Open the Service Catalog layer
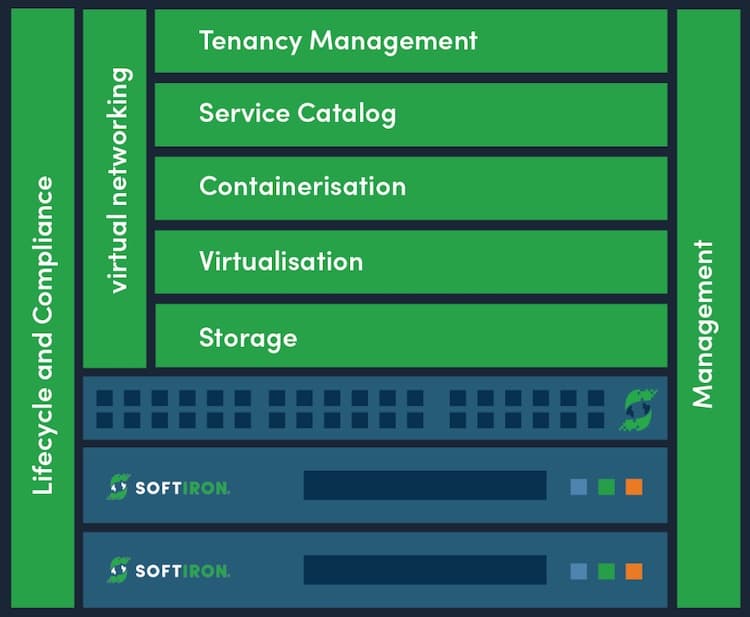 [410, 114]
